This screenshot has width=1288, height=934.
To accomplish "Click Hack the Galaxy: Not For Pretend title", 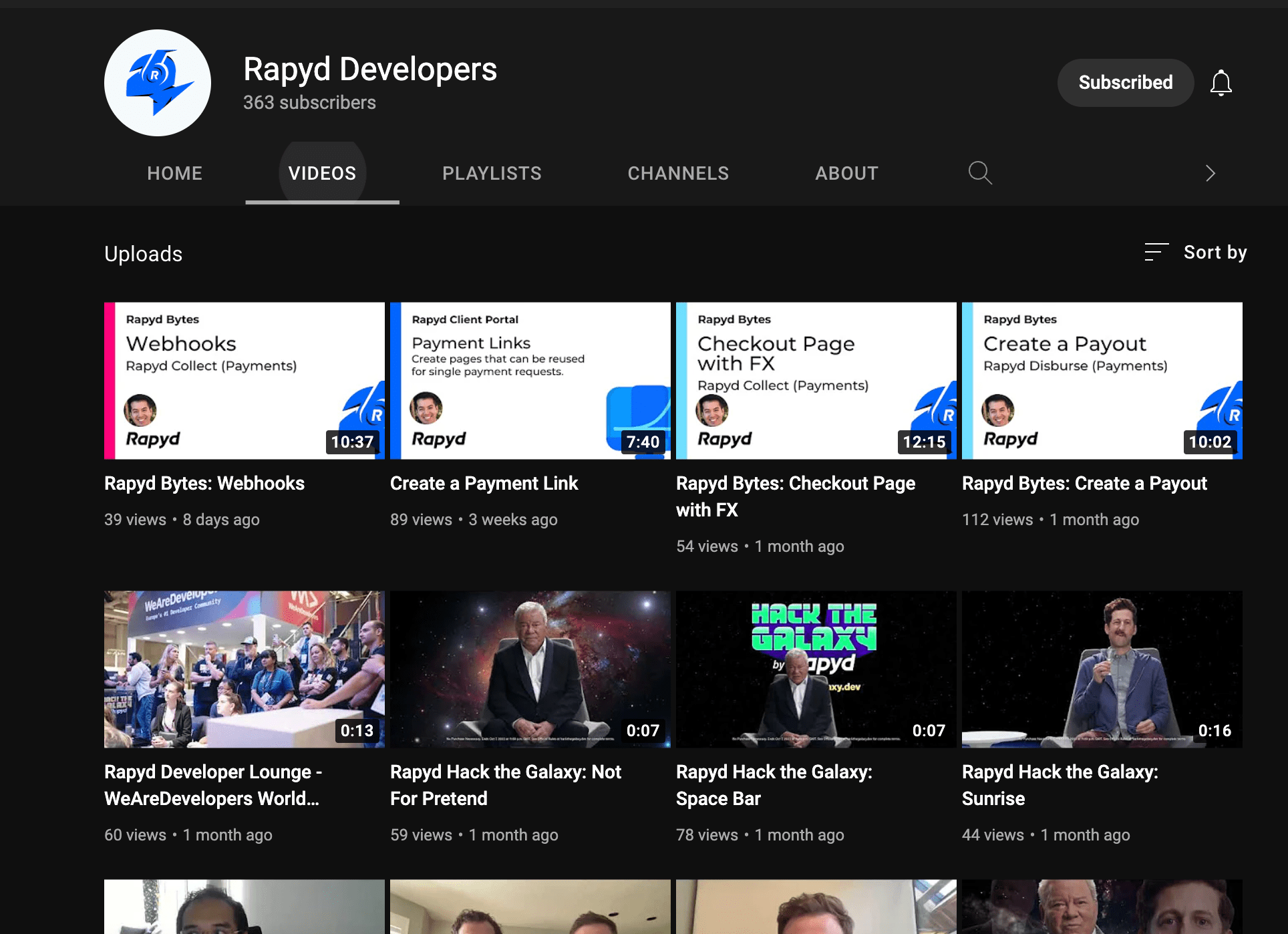I will 505,785.
